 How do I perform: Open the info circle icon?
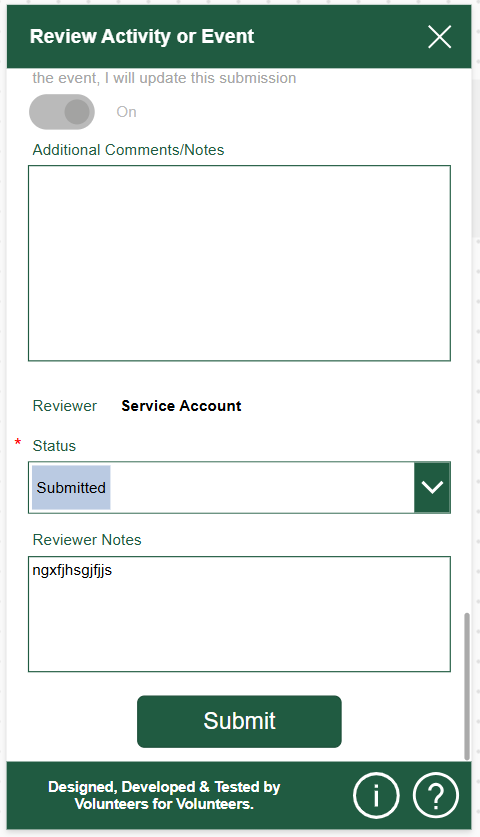(376, 795)
